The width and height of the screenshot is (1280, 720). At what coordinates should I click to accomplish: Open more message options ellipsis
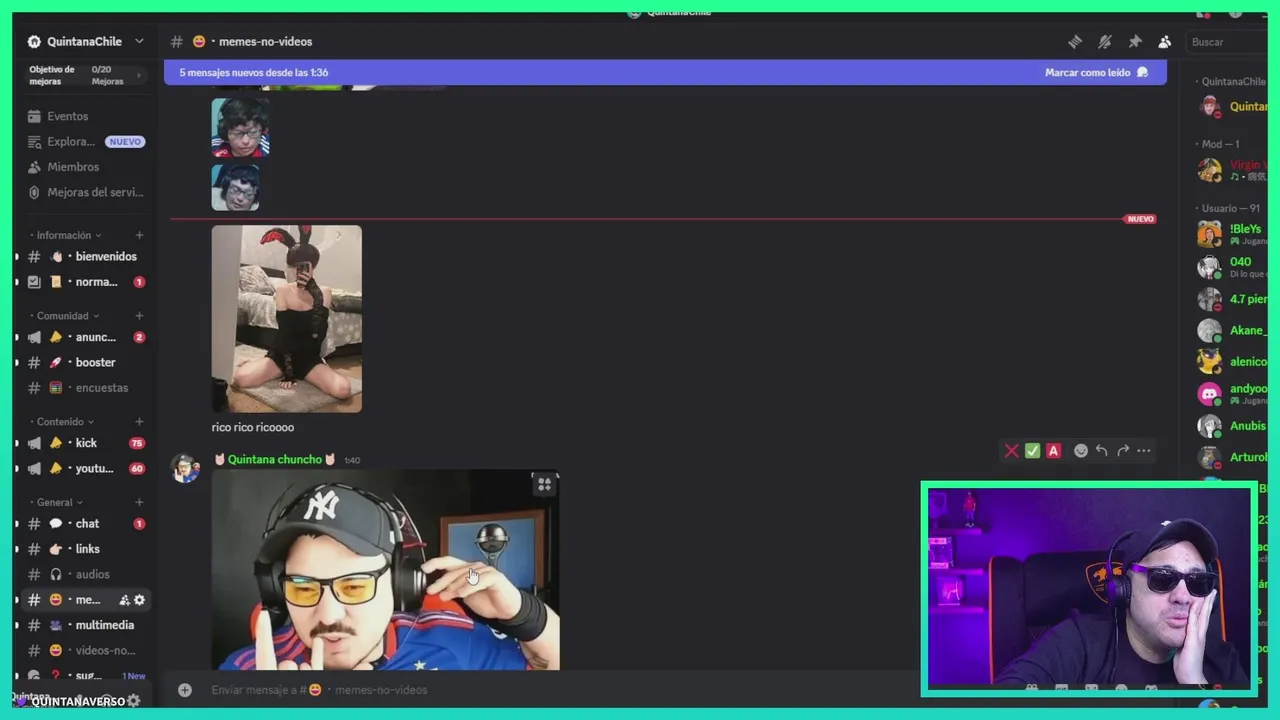[1144, 451]
